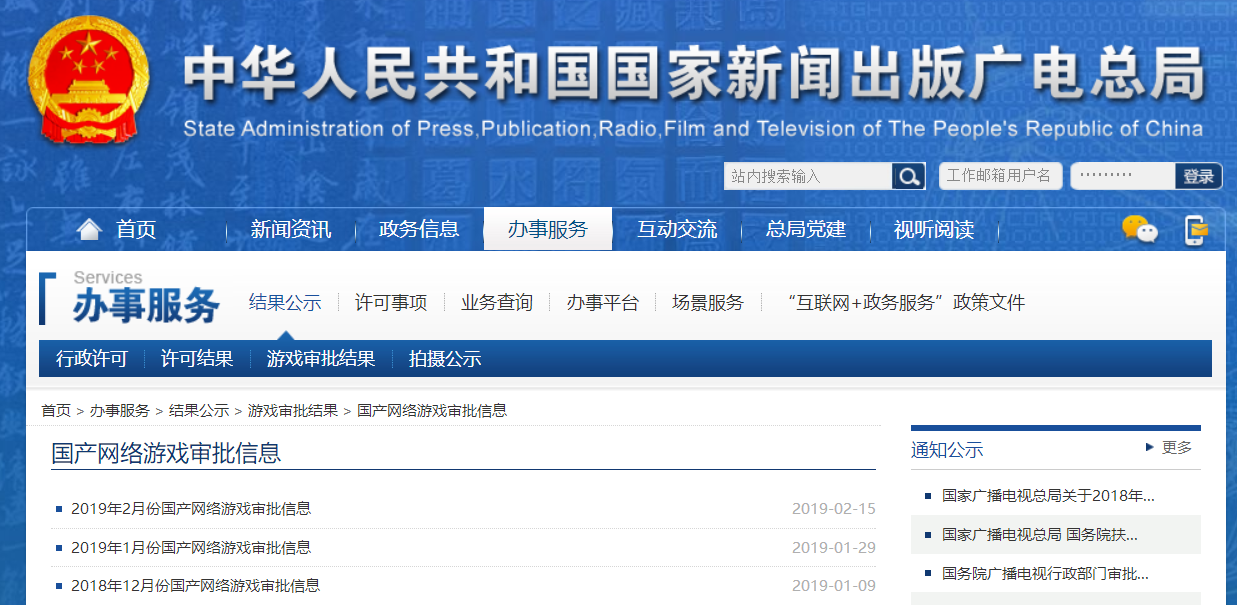Click the house icon beside 首页

[x=89, y=230]
